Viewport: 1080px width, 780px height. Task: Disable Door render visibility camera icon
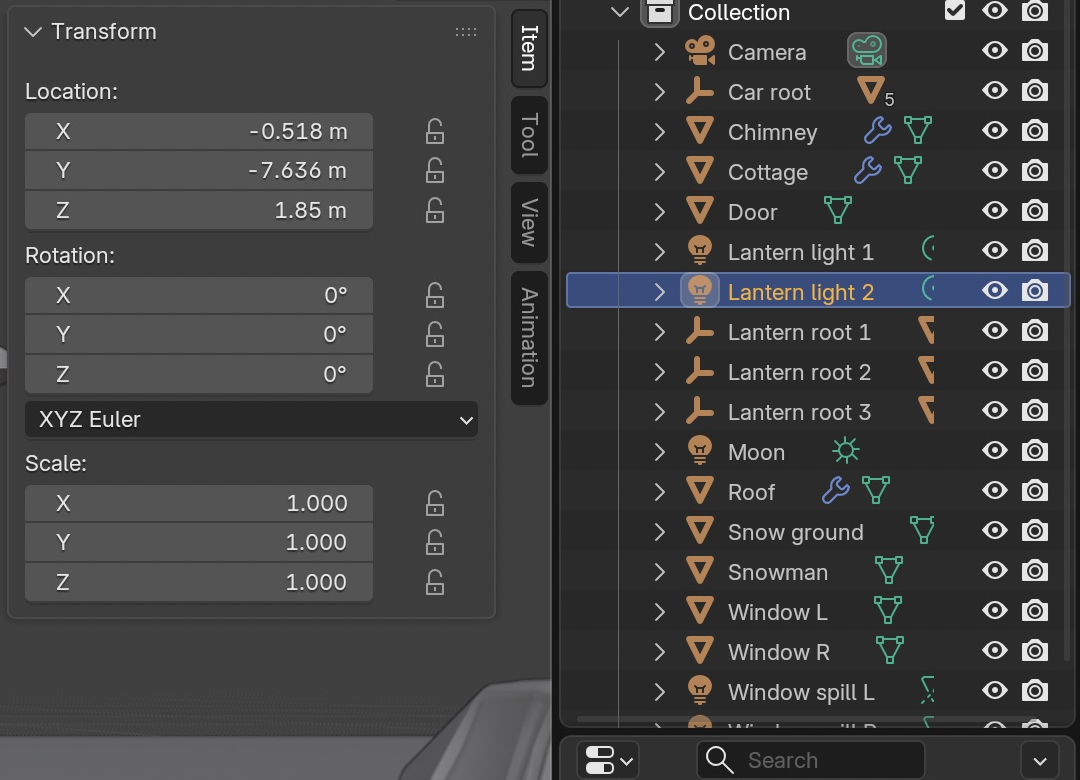[x=1035, y=210]
